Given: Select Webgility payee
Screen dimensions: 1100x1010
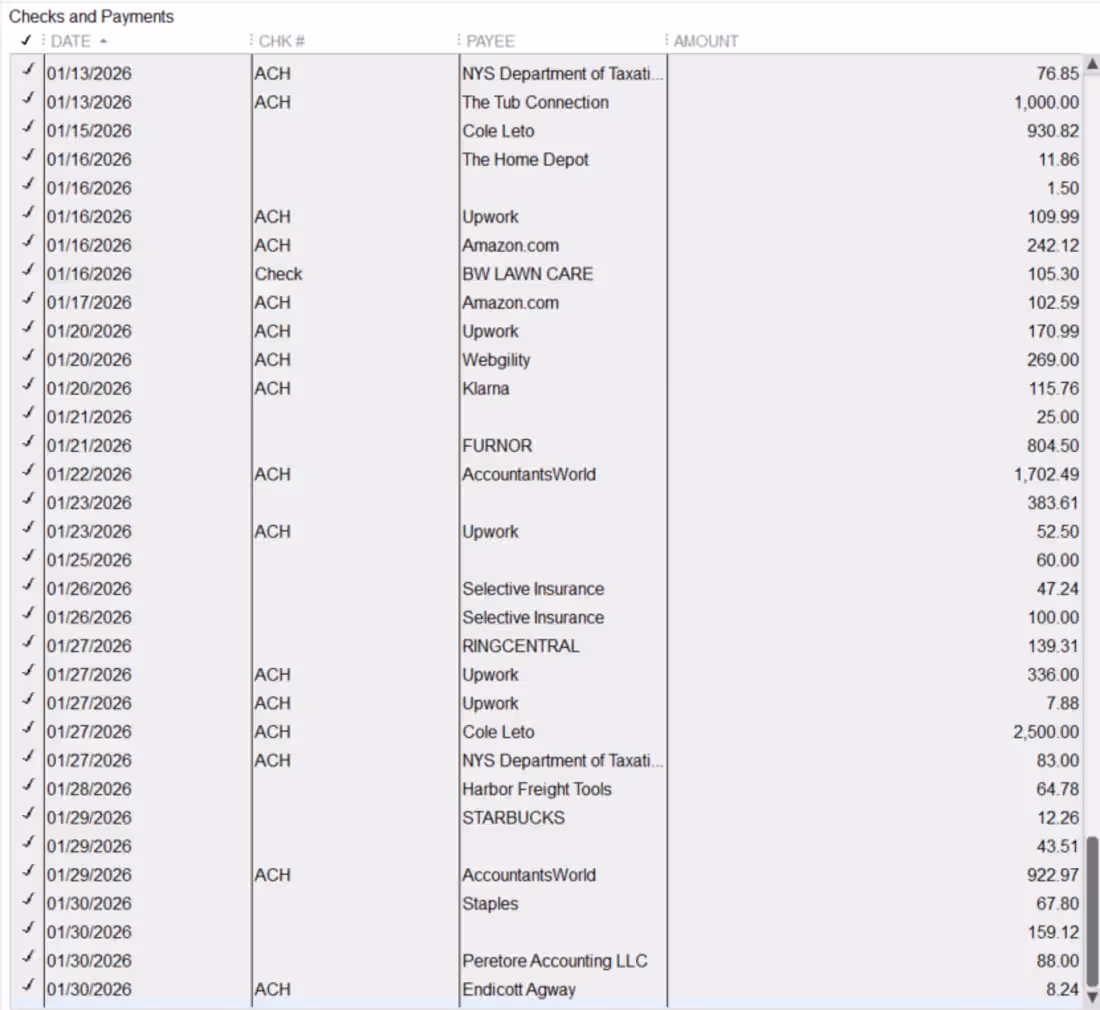Looking at the screenshot, I should [496, 361].
